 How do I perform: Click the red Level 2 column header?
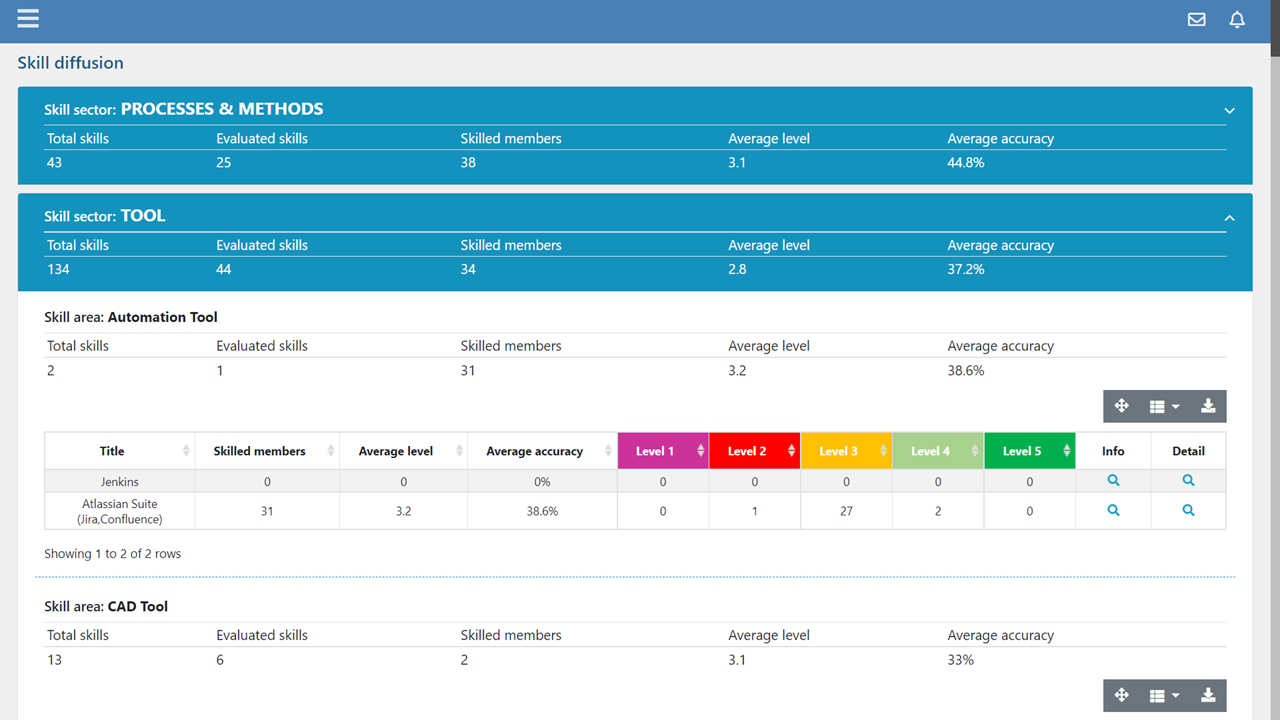click(x=748, y=451)
